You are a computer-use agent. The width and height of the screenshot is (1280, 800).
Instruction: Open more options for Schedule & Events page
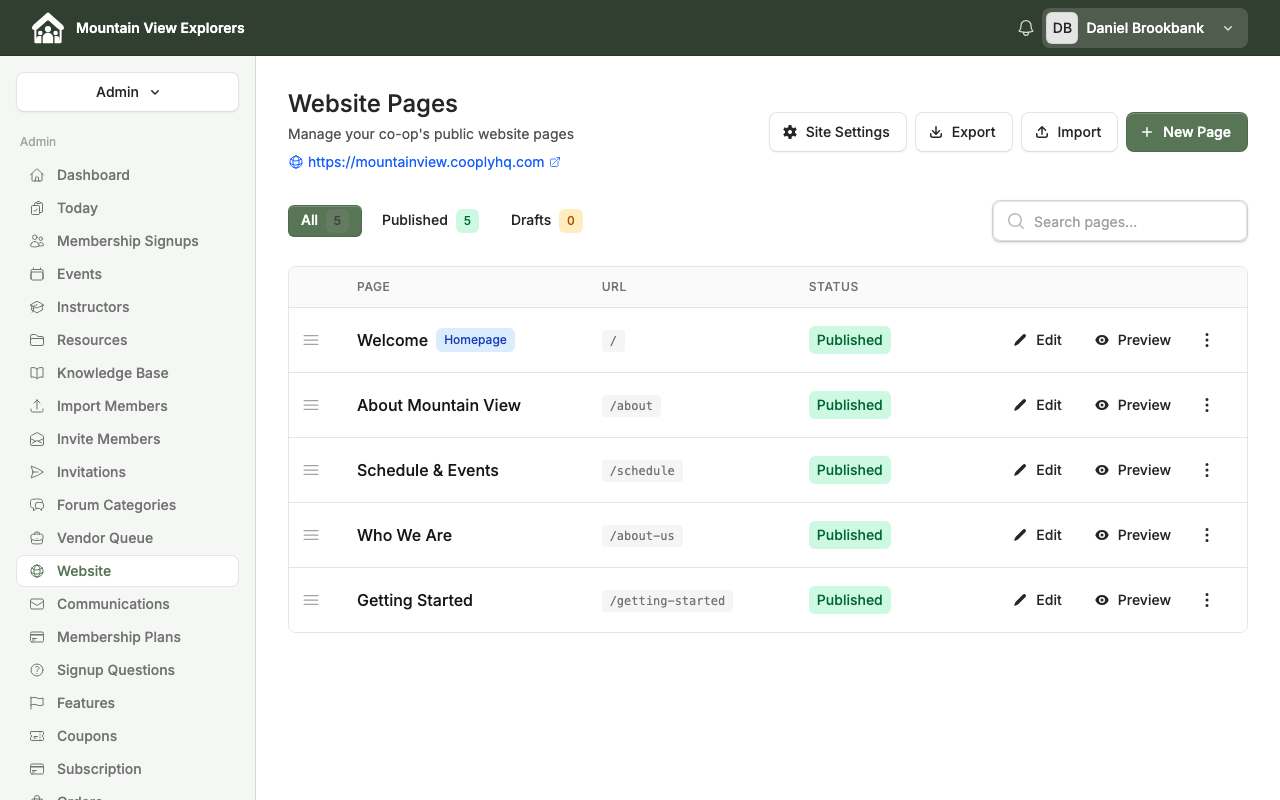(1207, 470)
